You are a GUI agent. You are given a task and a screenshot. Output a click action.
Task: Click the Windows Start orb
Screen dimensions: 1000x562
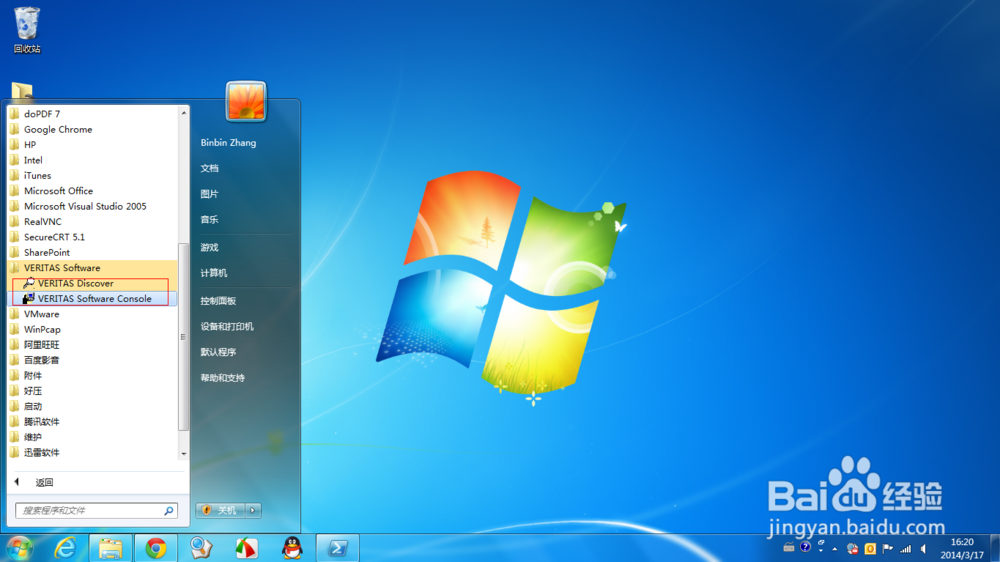click(18, 548)
